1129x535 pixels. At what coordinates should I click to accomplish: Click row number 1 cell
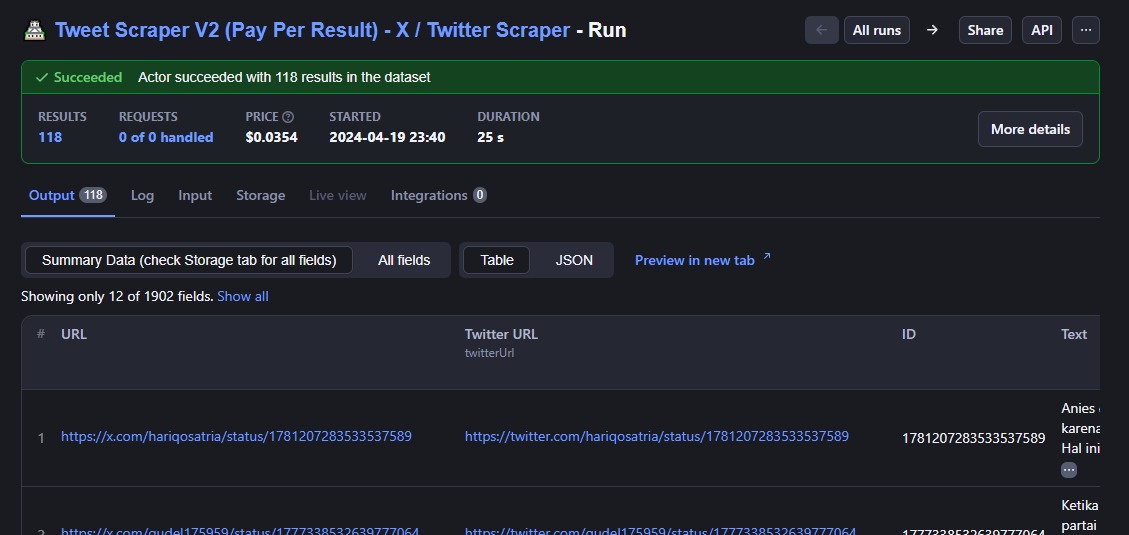(x=41, y=438)
